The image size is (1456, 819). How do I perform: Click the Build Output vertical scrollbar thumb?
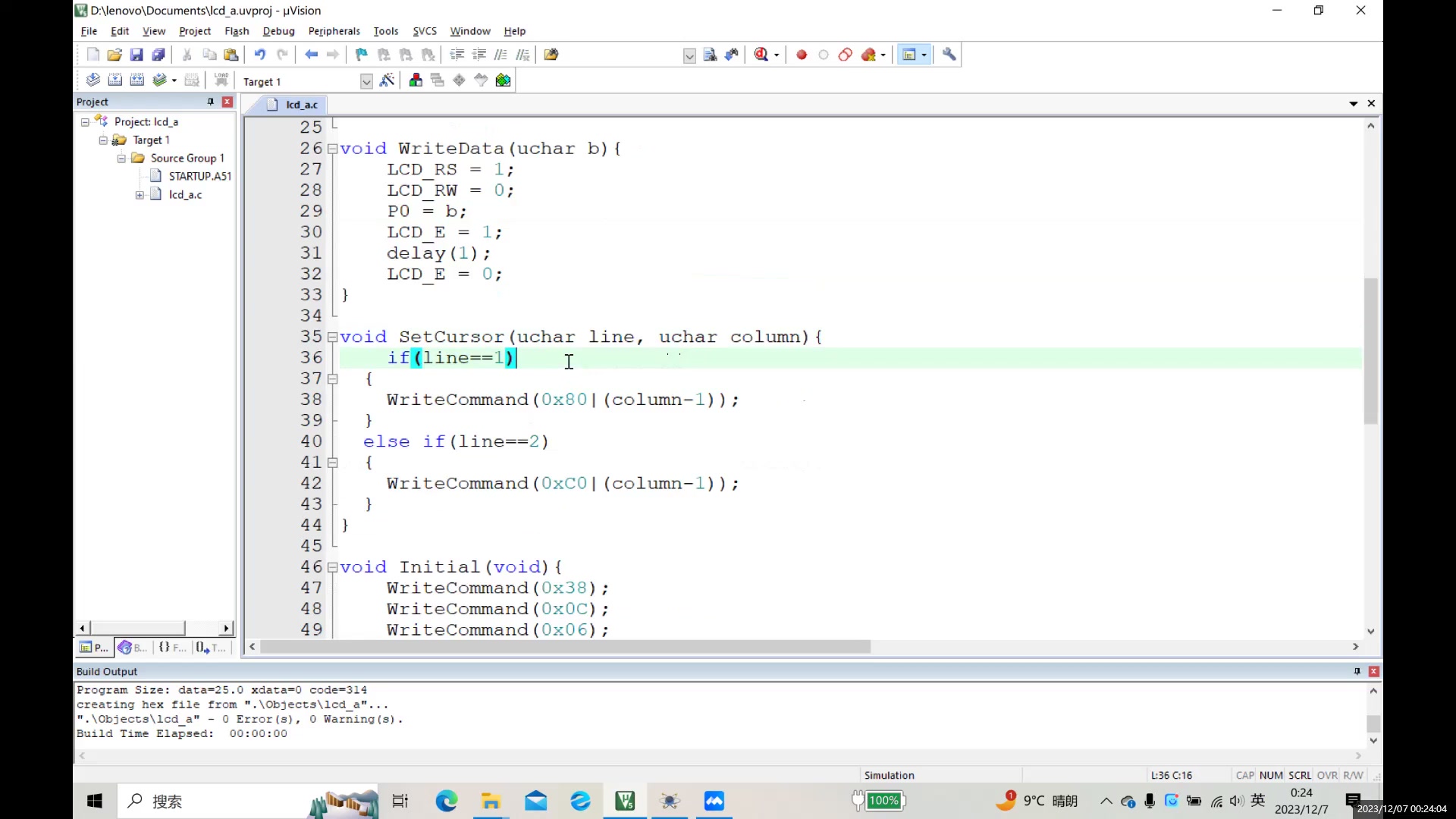pos(1373,723)
